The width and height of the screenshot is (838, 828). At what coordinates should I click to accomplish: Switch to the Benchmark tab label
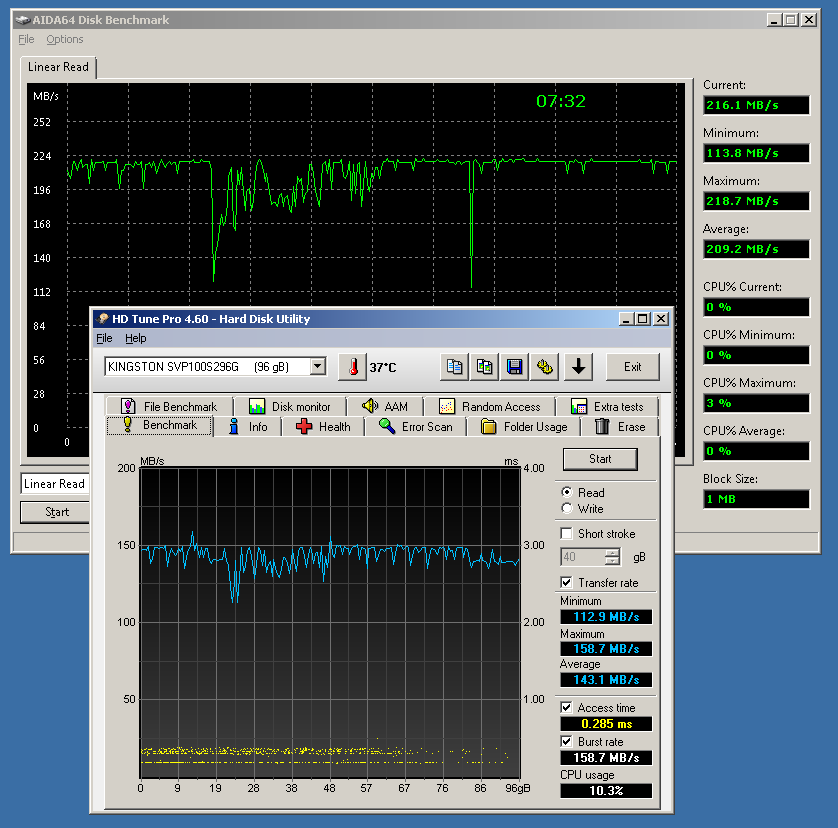click(x=170, y=425)
